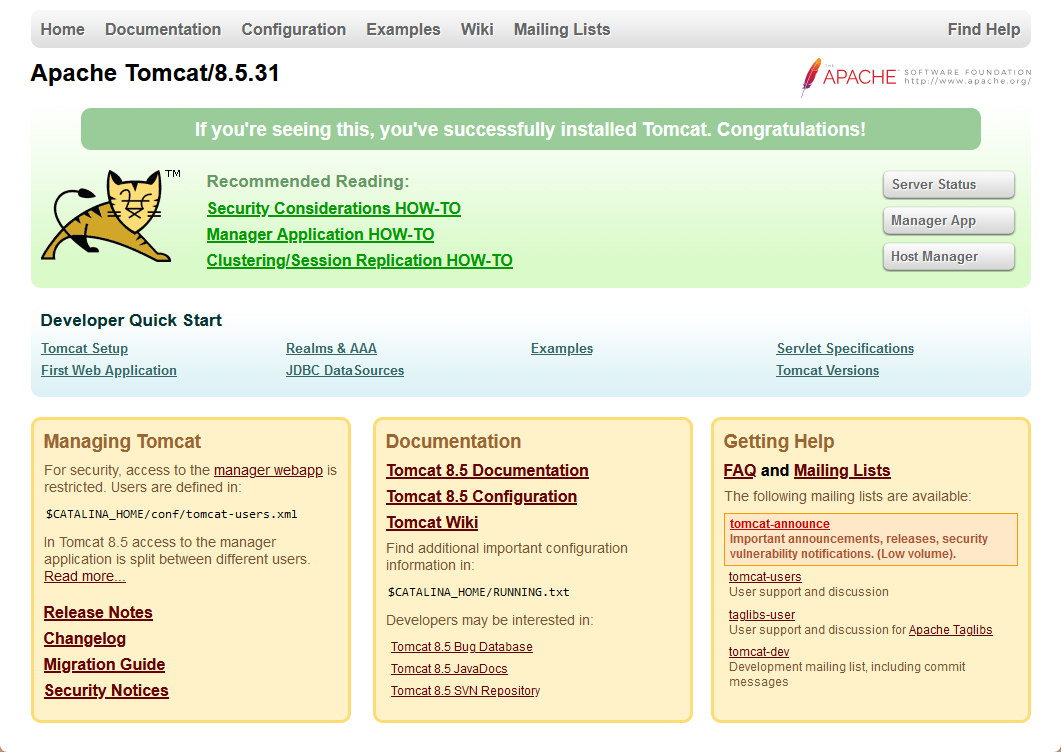Open the Host Manager button
The image size is (1061, 752).
pos(948,257)
